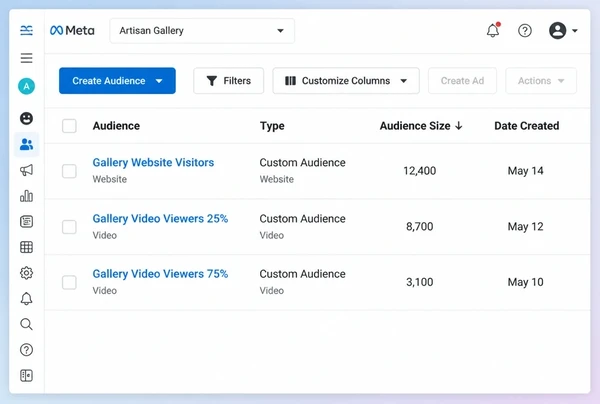This screenshot has height=404, width=600.
Task: Check the Gallery Website Visitors row checkbox
Action: point(69,171)
